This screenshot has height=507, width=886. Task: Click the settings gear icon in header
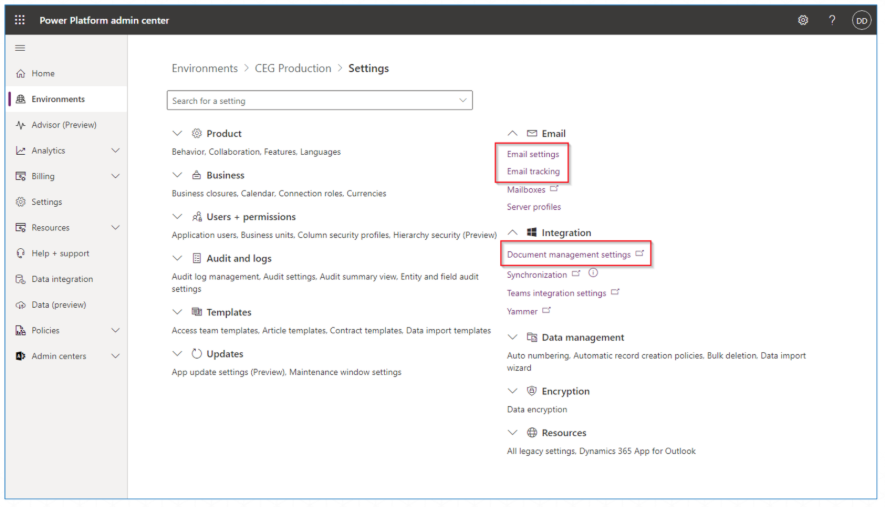pos(801,21)
